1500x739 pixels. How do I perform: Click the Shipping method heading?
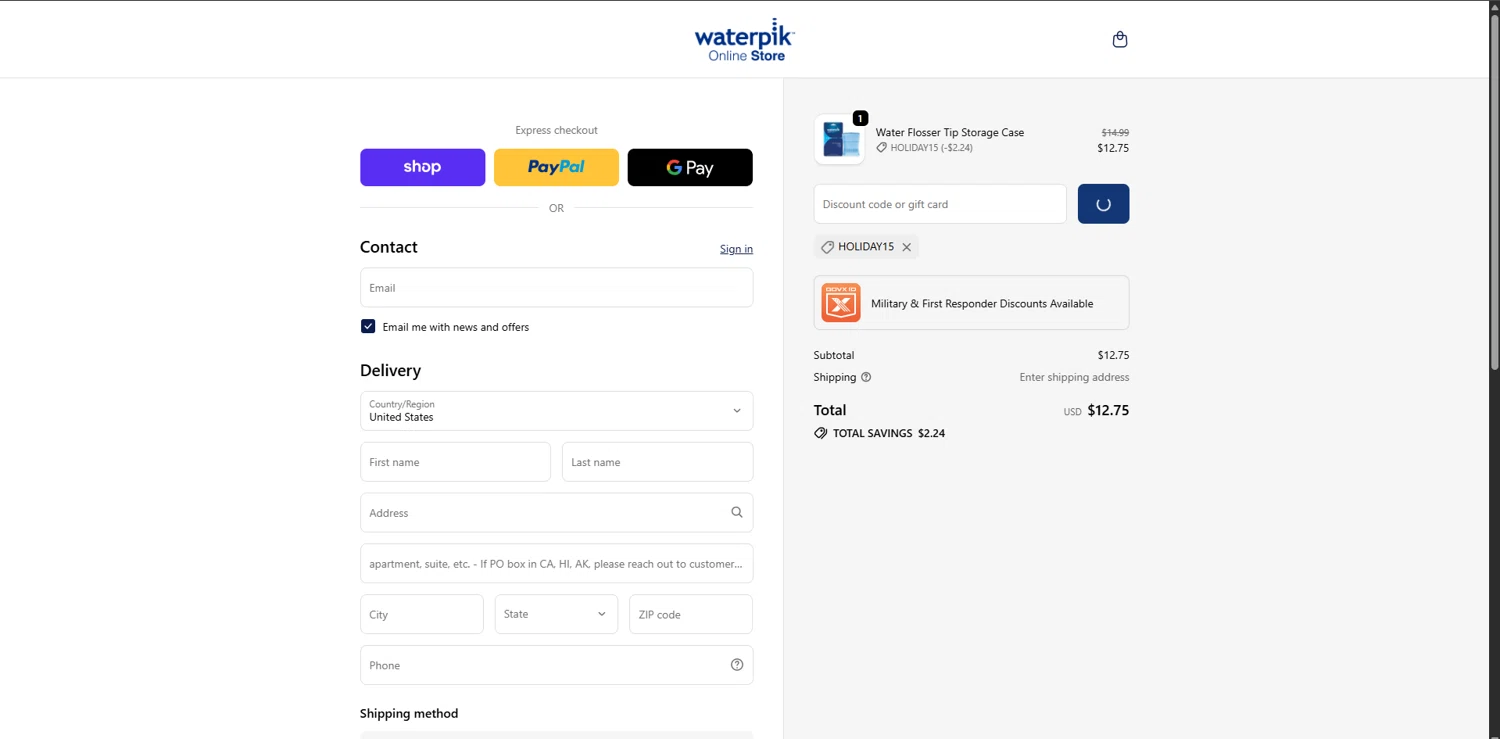point(409,713)
